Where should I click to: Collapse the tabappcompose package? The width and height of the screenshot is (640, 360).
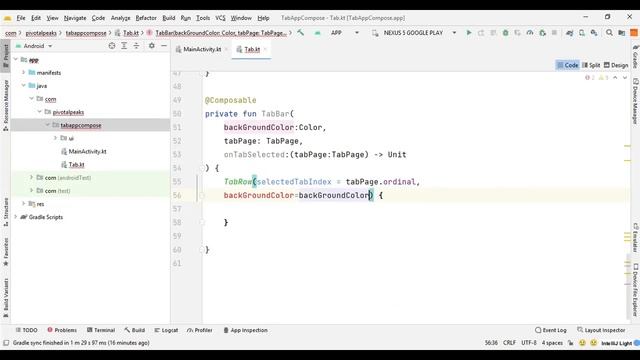coord(47,125)
